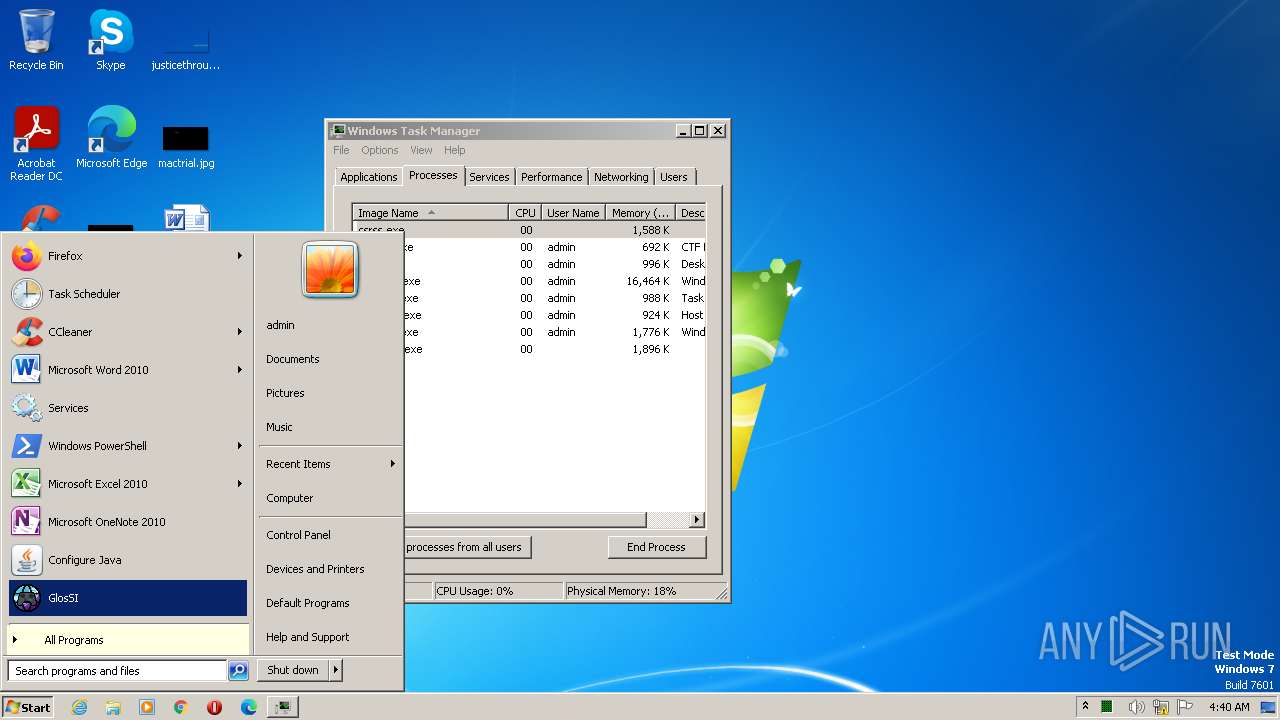1280x720 pixels.
Task: Open the Shut down options arrow
Action: 335,670
